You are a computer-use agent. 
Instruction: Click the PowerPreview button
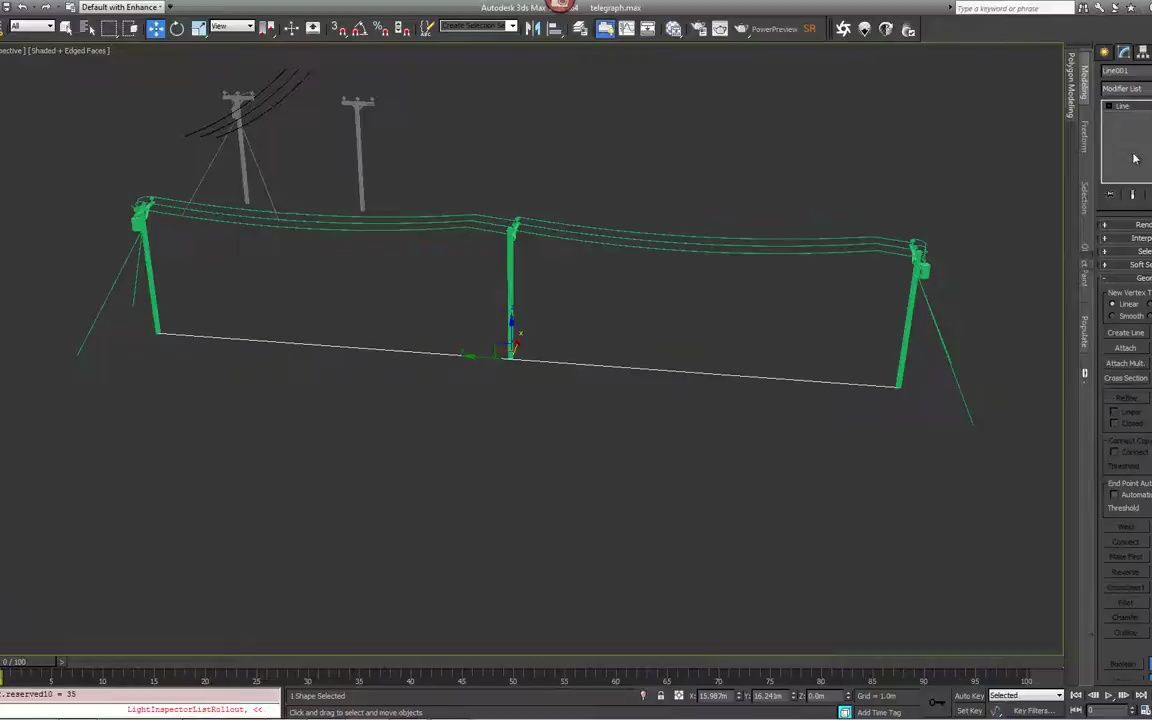click(x=774, y=29)
